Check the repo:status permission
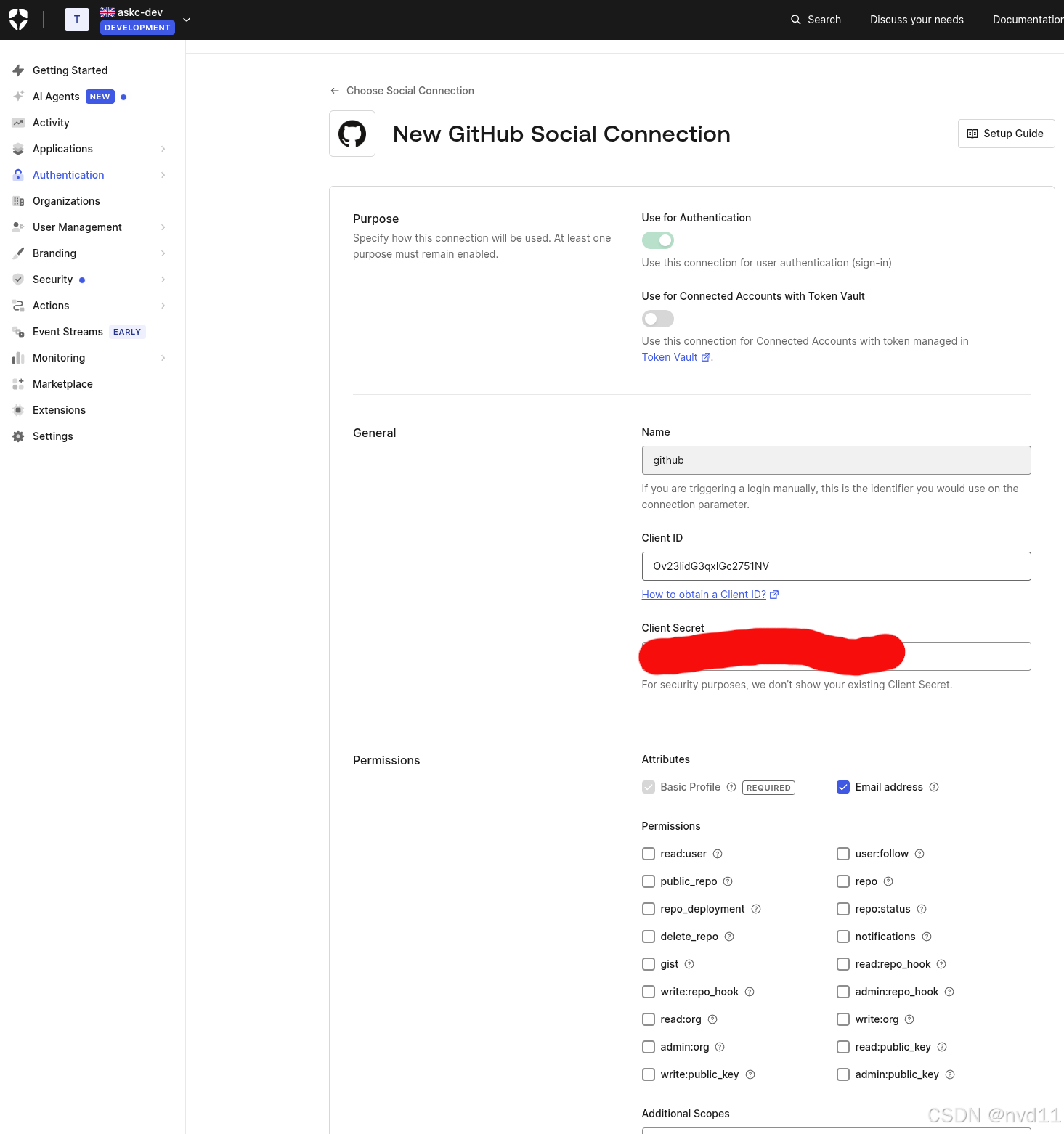Screen dimensions: 1064x1134 843,909
